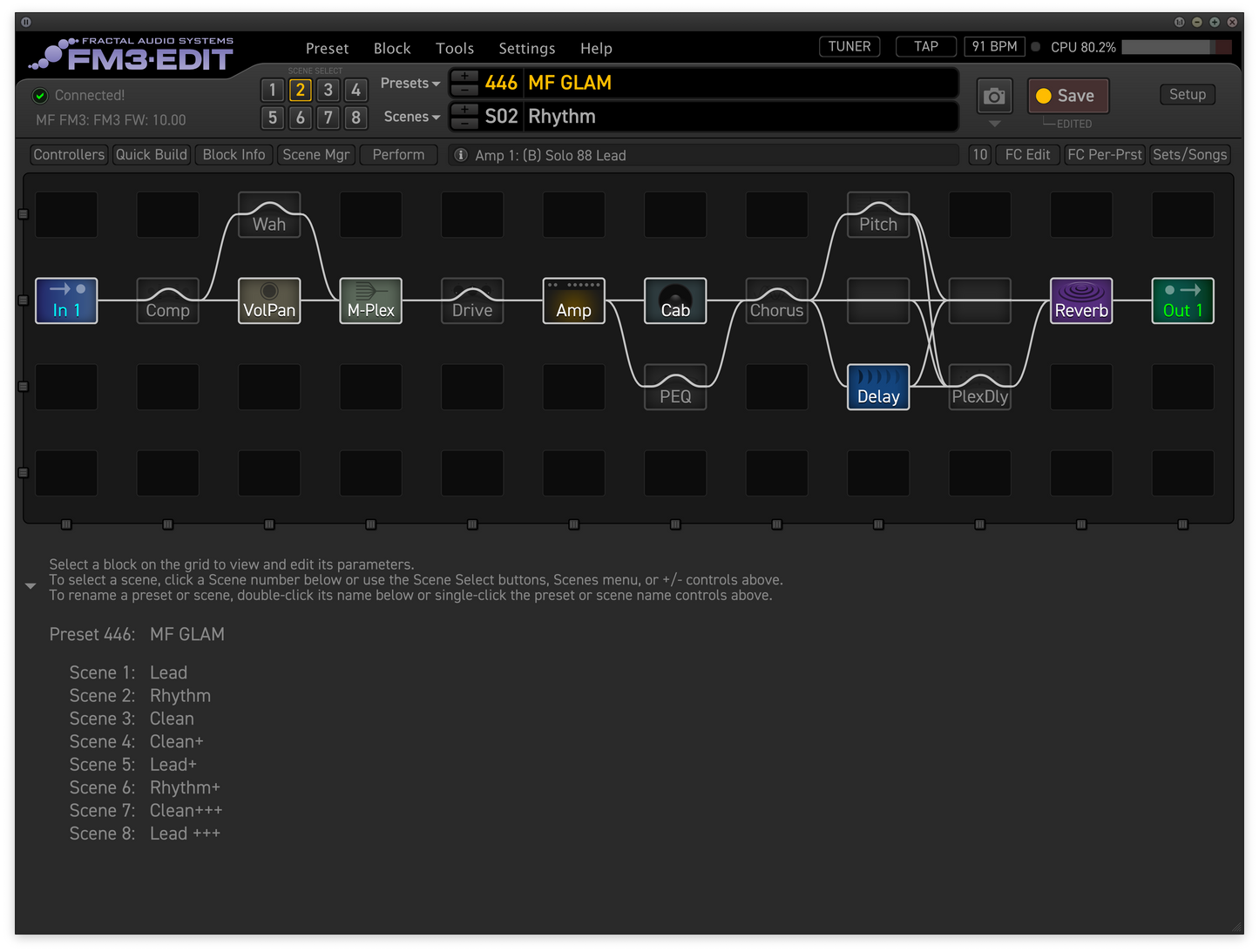Open the Block menu
The height and width of the screenshot is (952, 1259).
392,49
